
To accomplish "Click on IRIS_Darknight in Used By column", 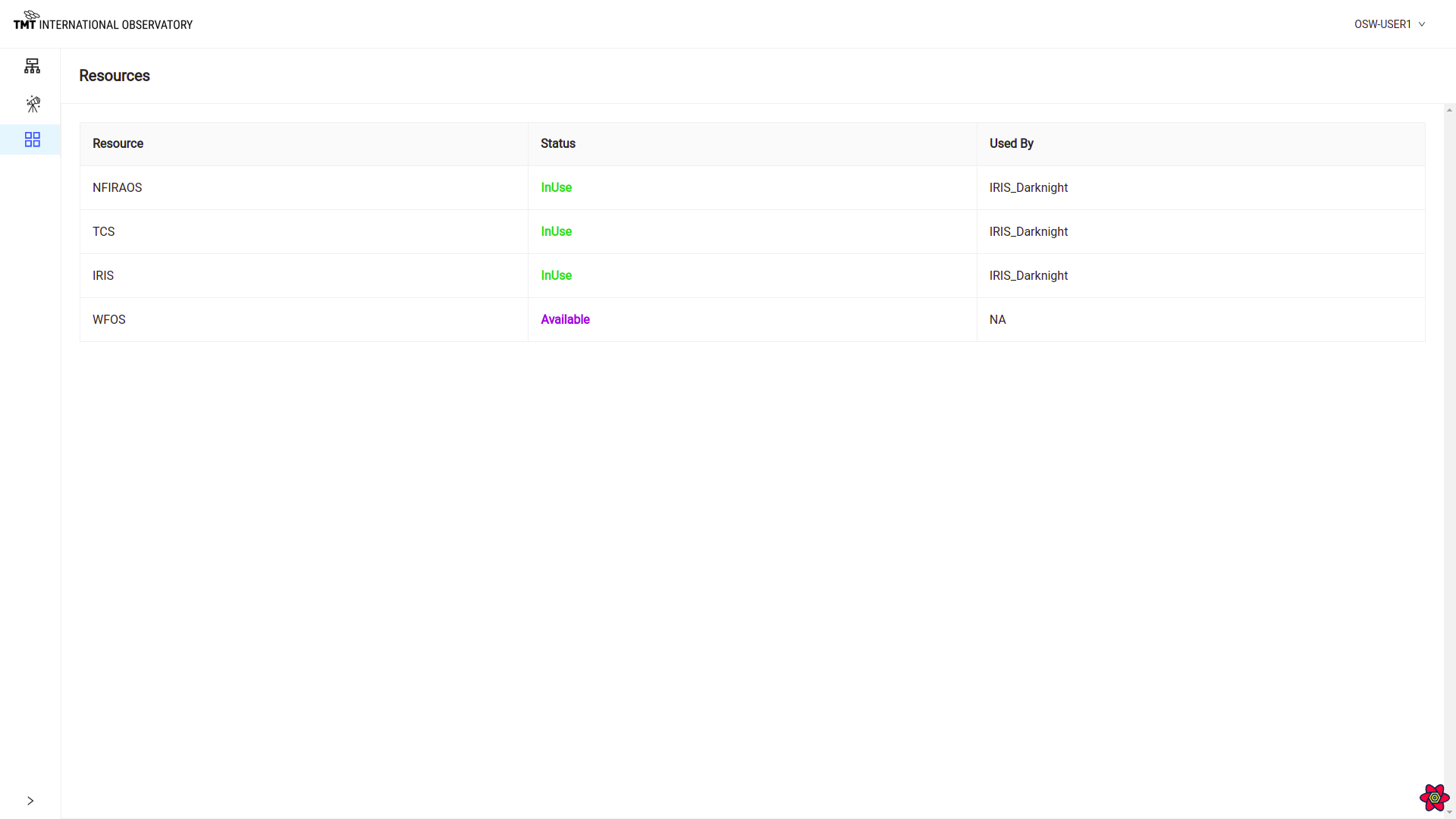I will (1028, 187).
